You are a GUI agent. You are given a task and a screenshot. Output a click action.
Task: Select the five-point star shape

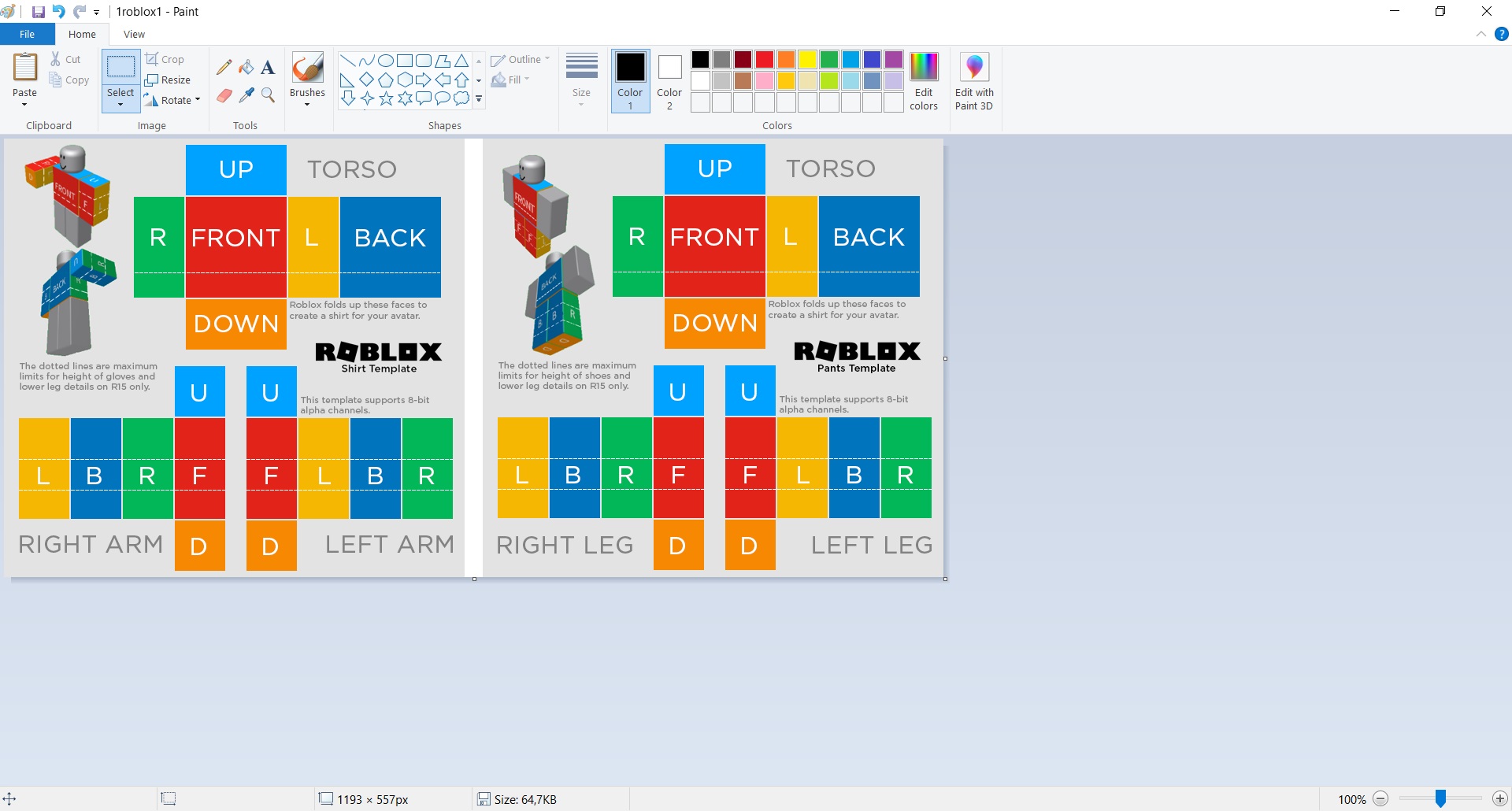[386, 98]
